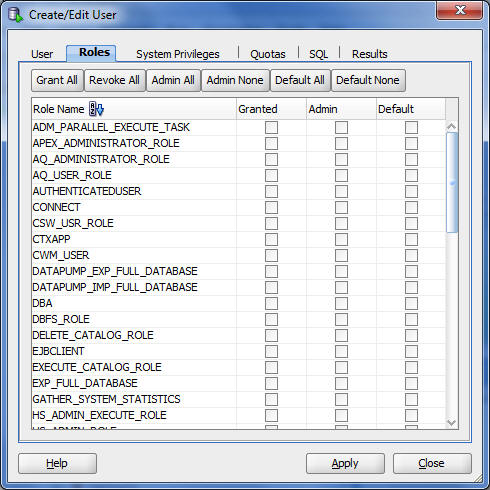Switch to the User tab

pyautogui.click(x=42, y=54)
